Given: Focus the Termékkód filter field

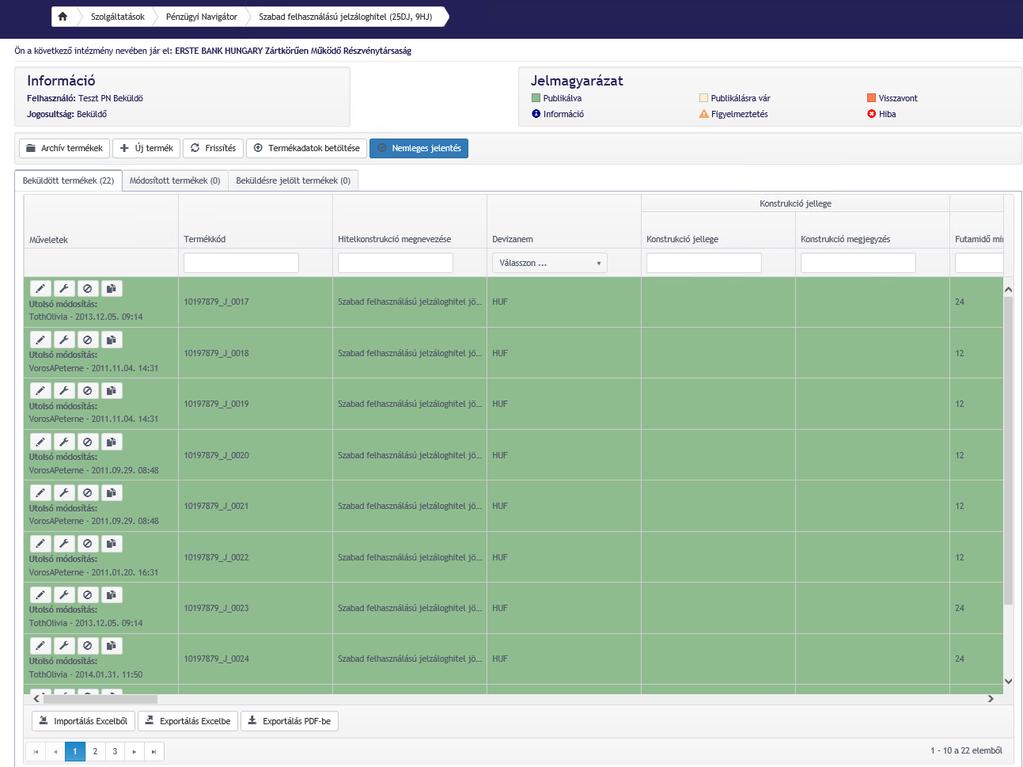Looking at the screenshot, I should [241, 263].
